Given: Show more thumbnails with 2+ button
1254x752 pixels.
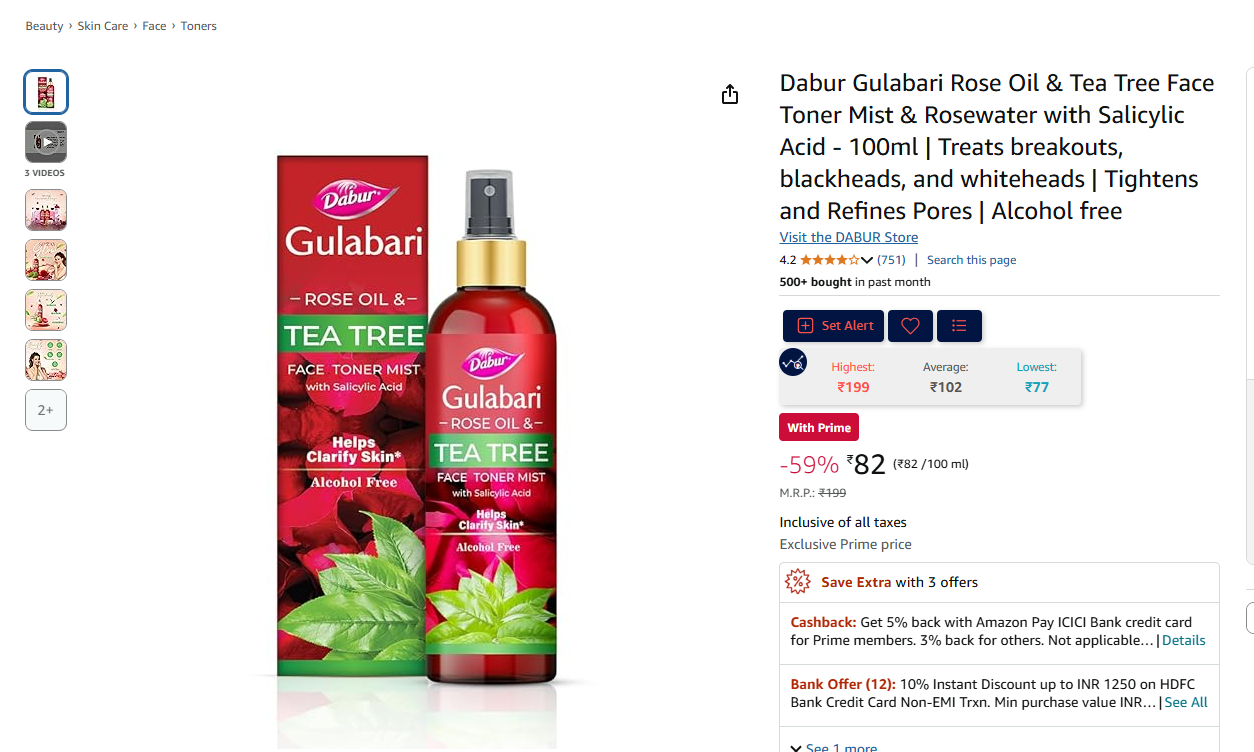Looking at the screenshot, I should coord(46,410).
